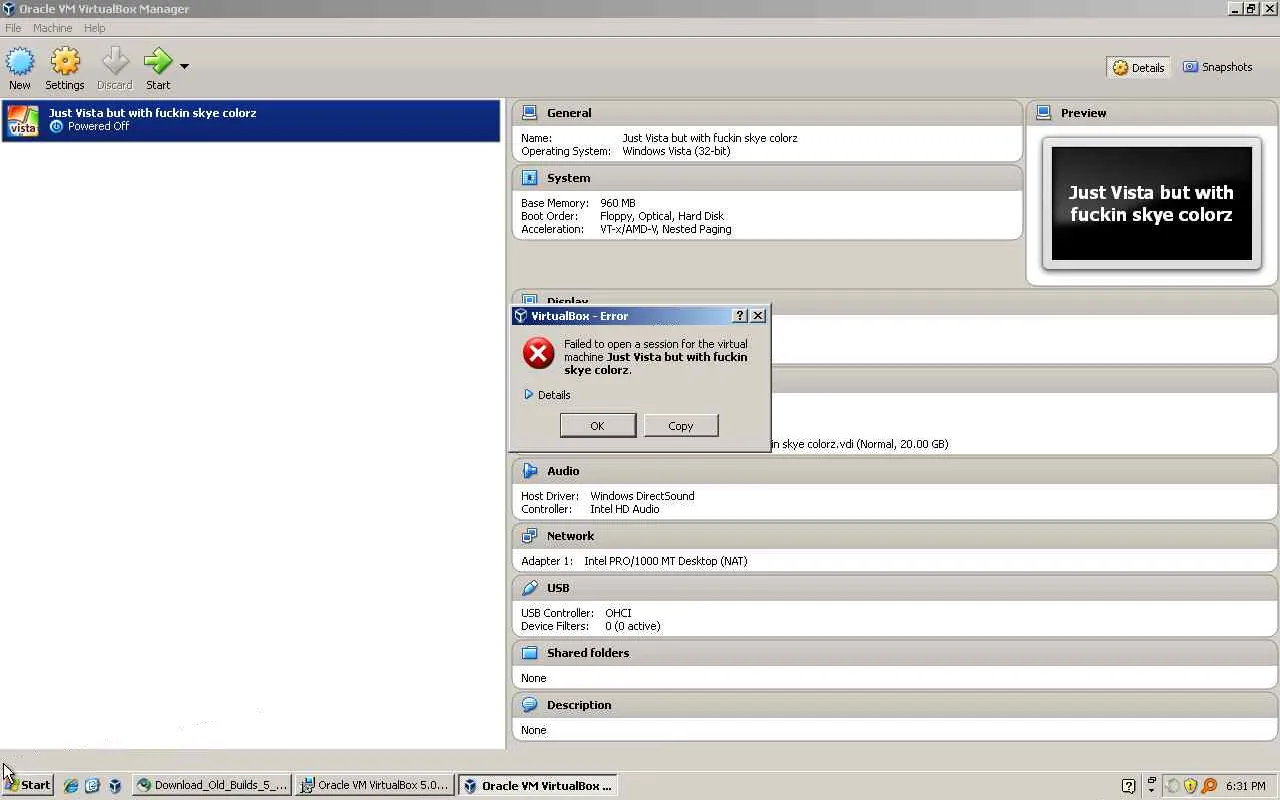Click Host Driver value Windows DirectSound
This screenshot has height=800, width=1280.
(x=642, y=496)
